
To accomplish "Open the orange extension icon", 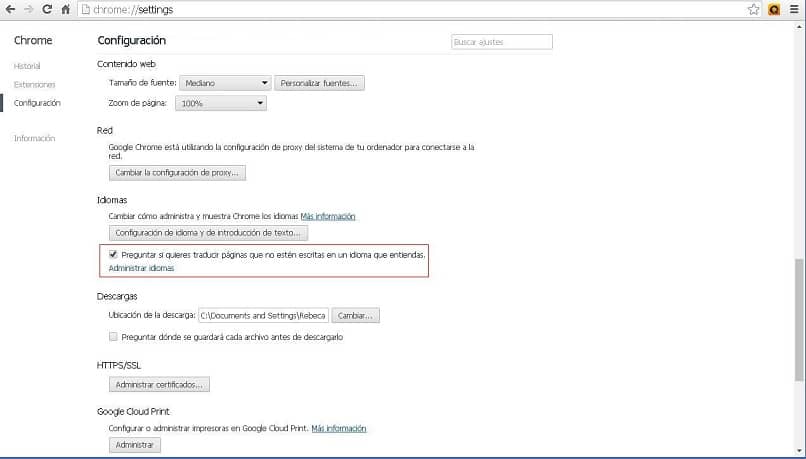I will point(774,9).
